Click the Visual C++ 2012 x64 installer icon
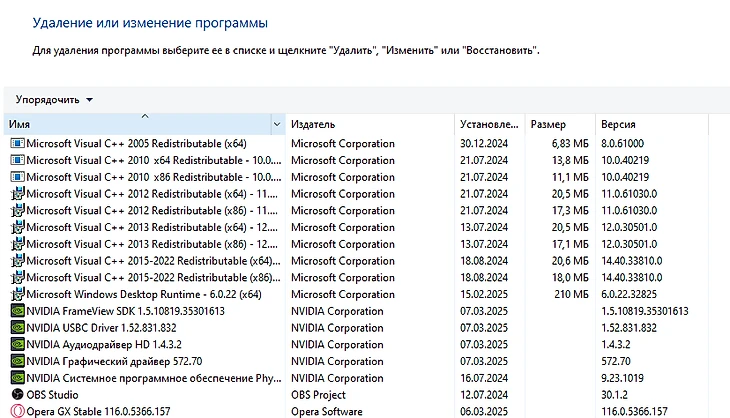Screen dimensions: 730x418 [x=16, y=194]
